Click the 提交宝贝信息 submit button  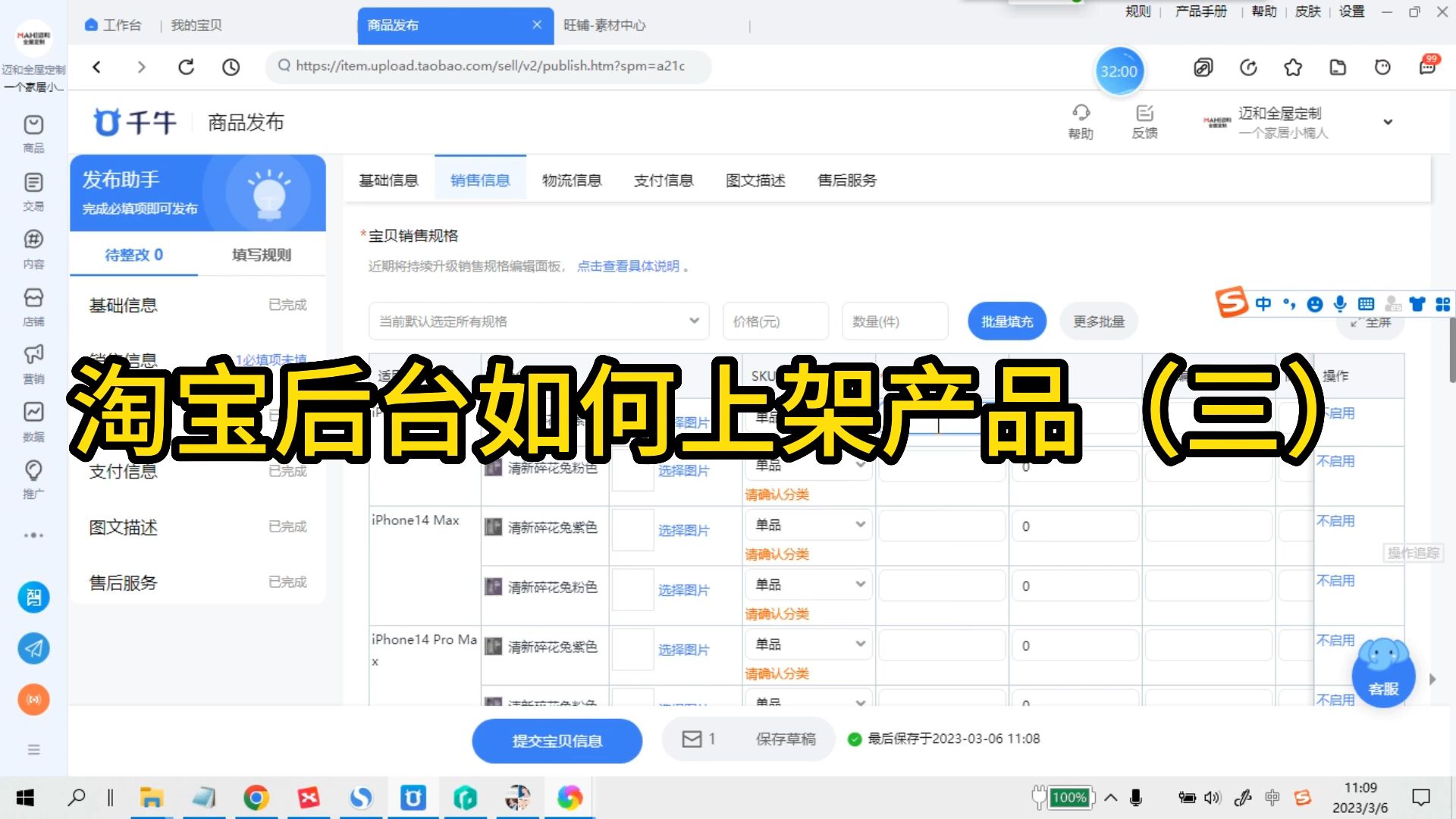click(557, 741)
